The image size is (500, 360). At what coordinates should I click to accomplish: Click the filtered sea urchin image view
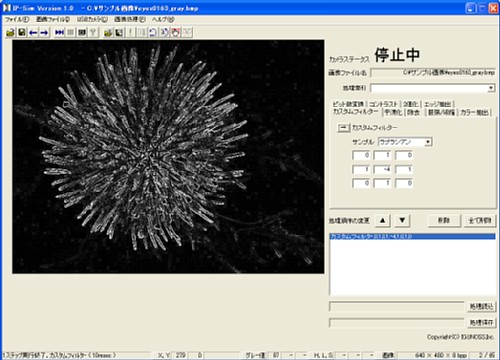(168, 157)
